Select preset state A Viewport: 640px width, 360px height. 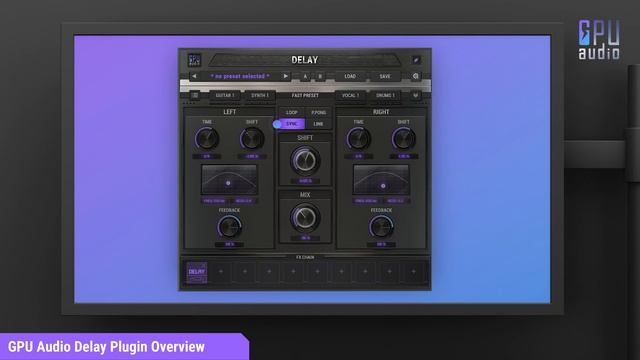[x=305, y=76]
